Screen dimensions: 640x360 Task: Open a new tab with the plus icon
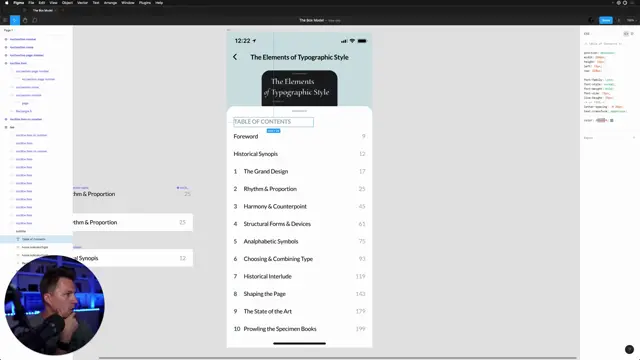pos(62,10)
